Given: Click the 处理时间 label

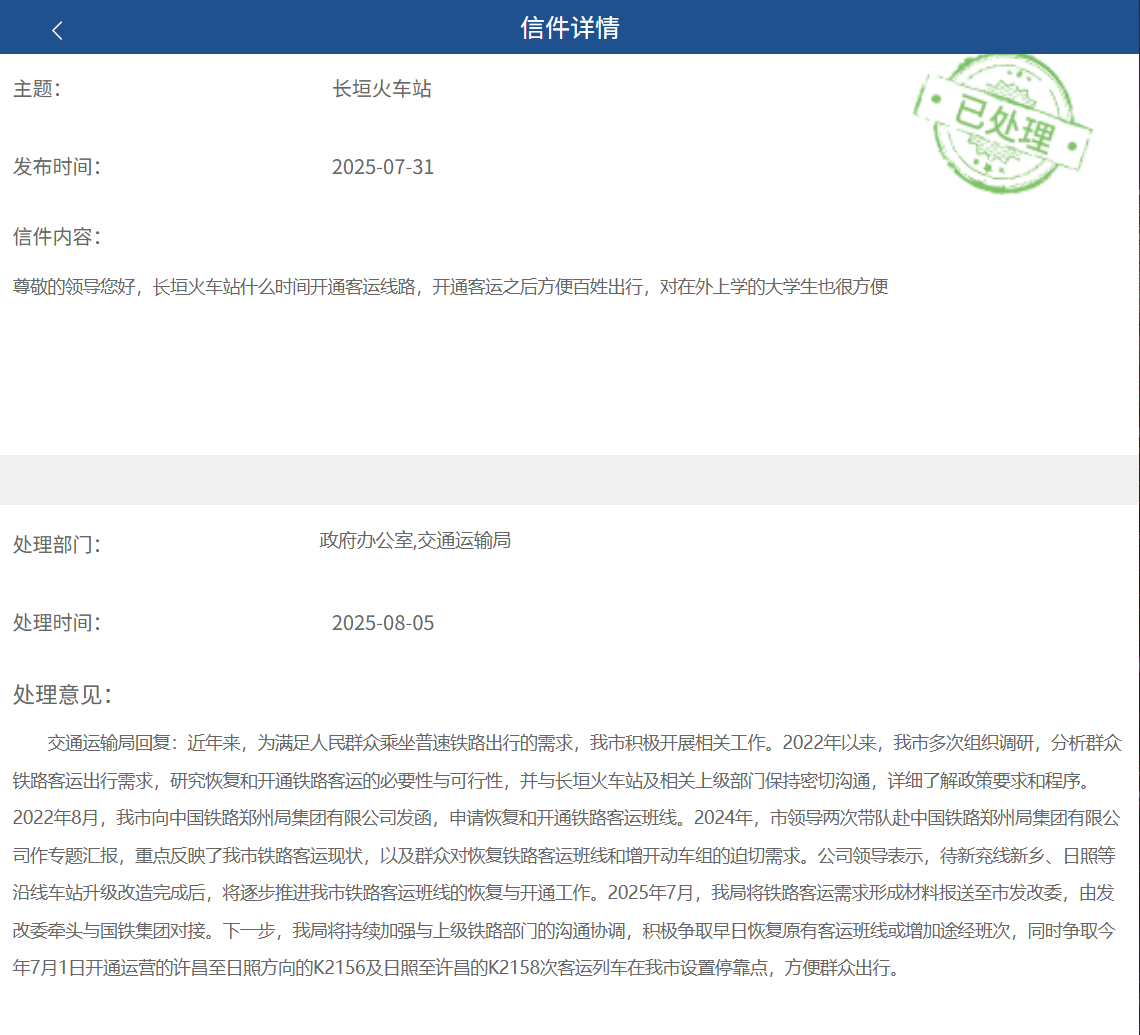Looking at the screenshot, I should coord(57,623).
